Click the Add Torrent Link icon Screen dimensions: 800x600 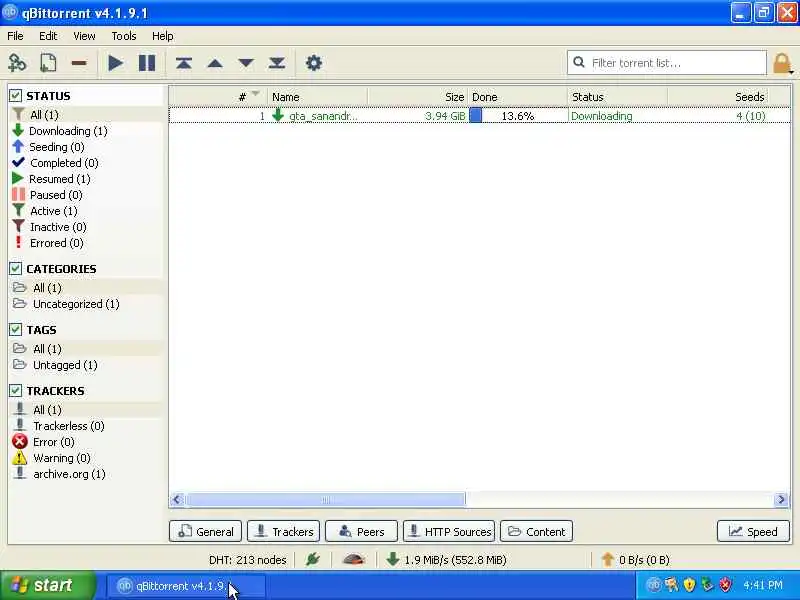17,63
